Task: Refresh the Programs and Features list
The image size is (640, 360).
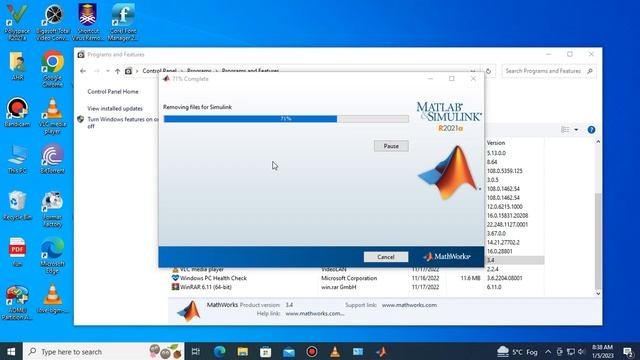Action: click(488, 71)
